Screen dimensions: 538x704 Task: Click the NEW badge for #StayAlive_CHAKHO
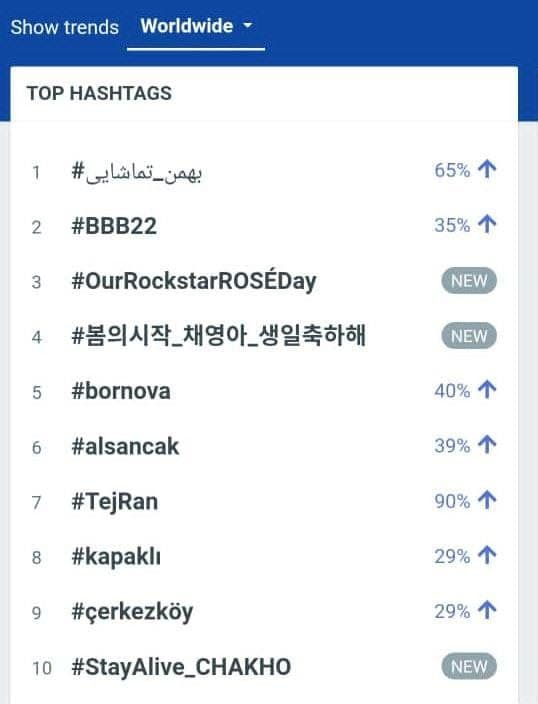pos(469,666)
